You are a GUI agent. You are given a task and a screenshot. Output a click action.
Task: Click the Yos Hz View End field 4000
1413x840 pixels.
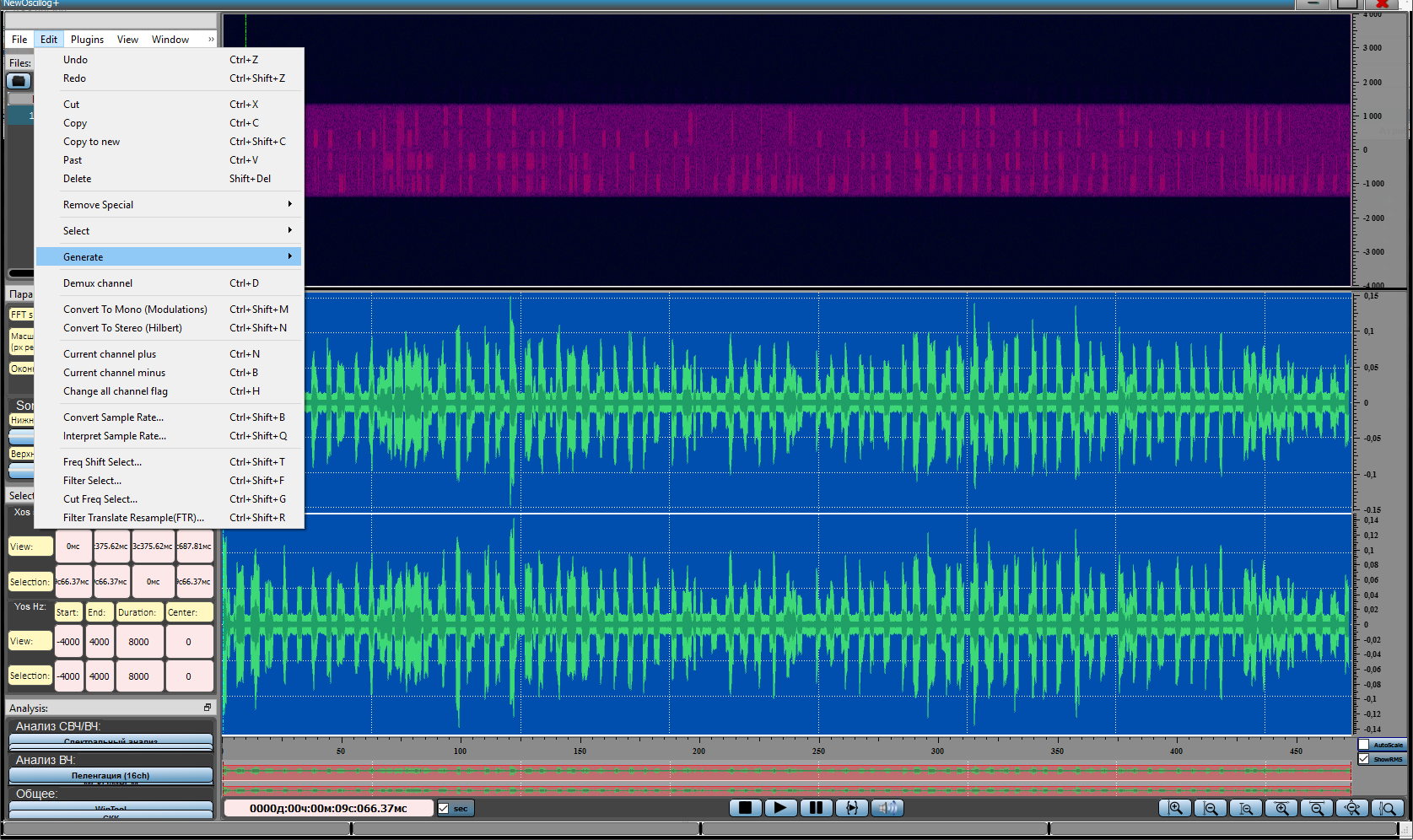pyautogui.click(x=100, y=642)
